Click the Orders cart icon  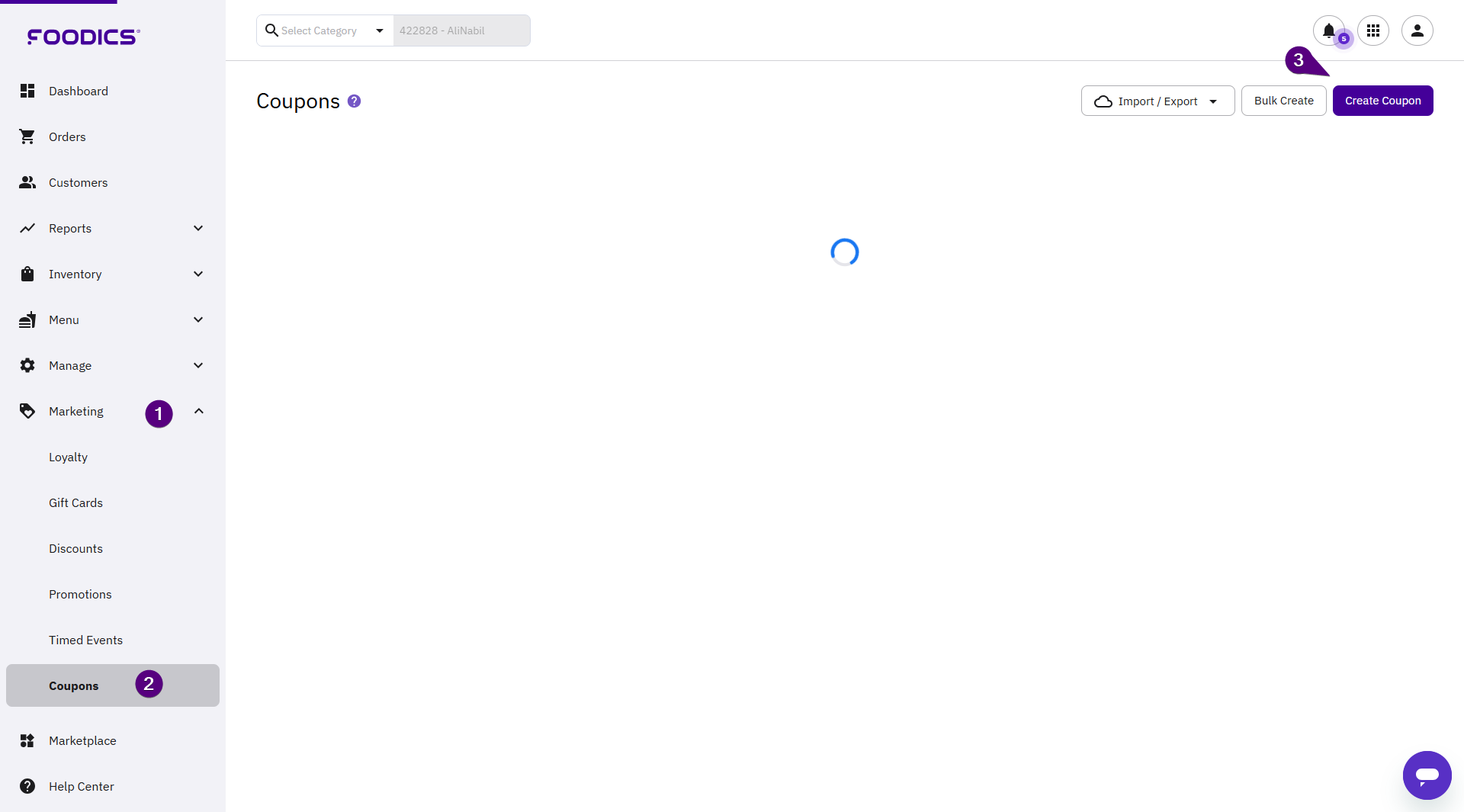pos(27,136)
